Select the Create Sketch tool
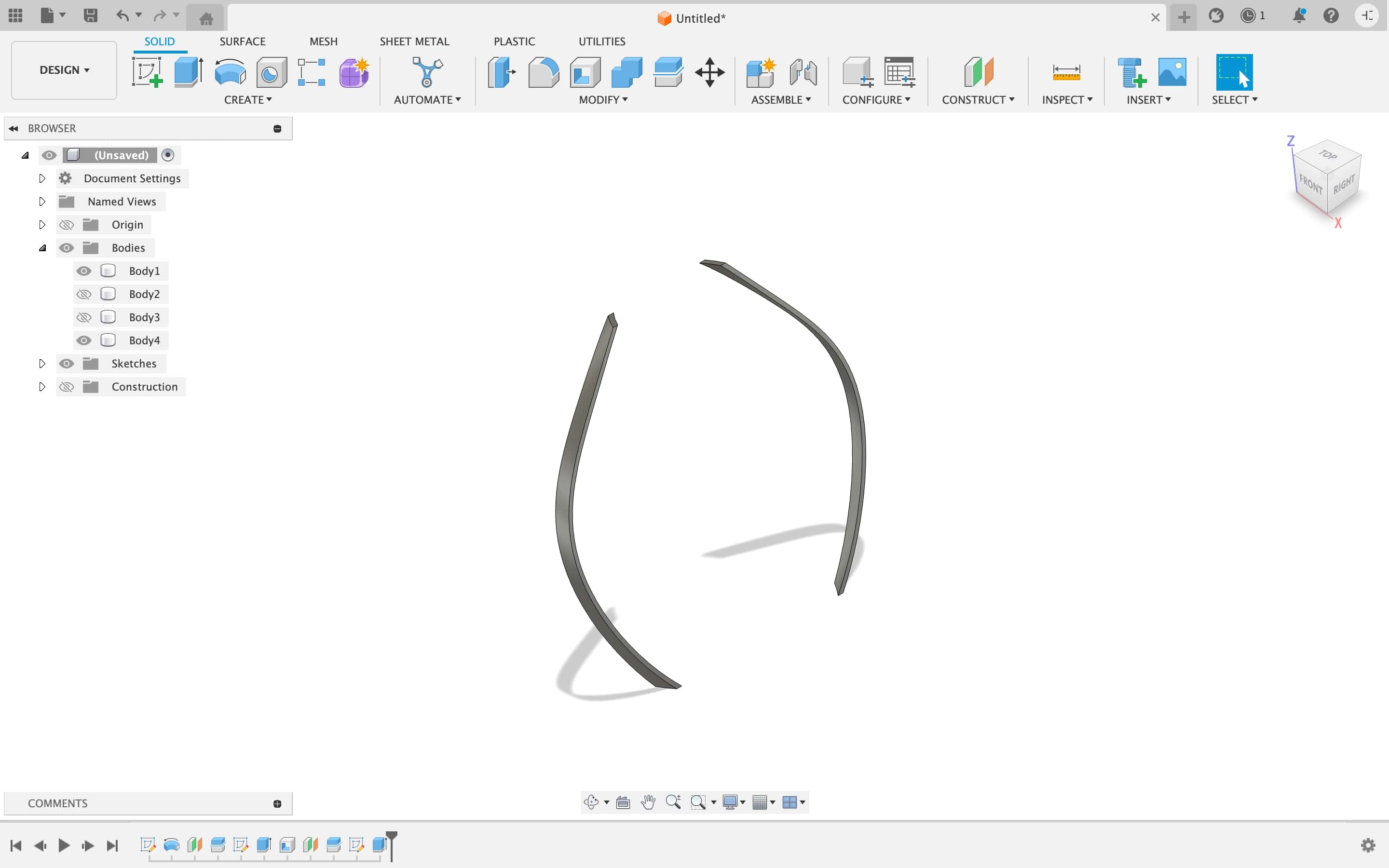 pyautogui.click(x=148, y=72)
